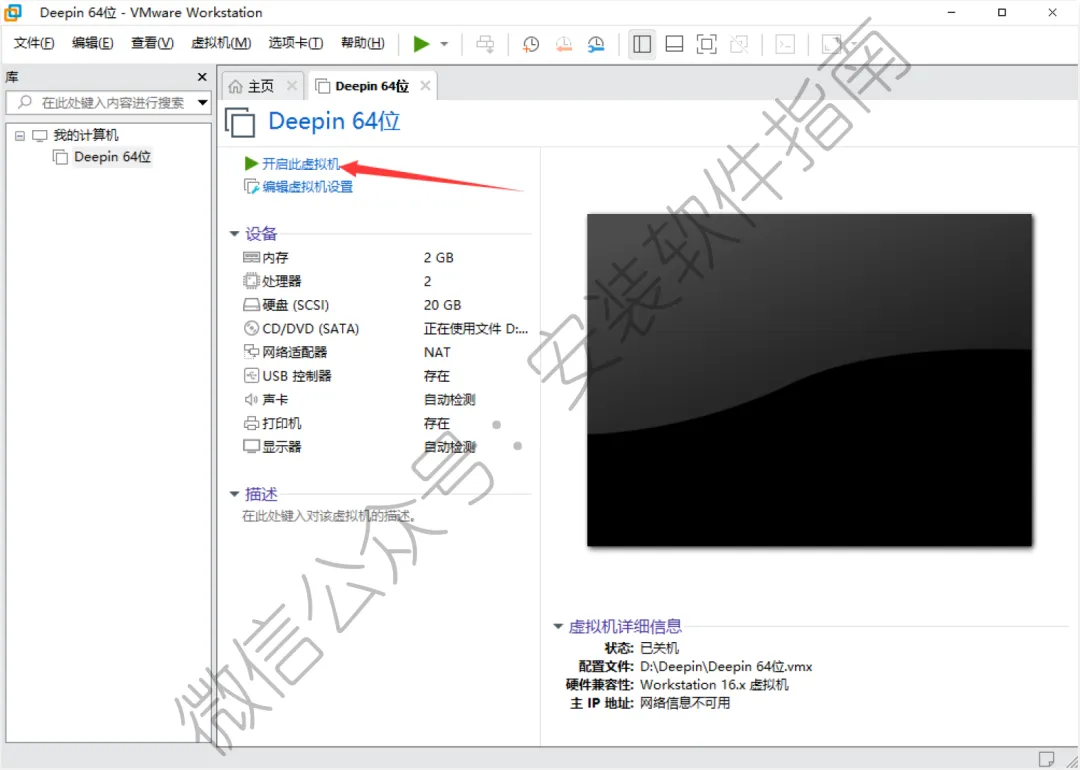
Task: Click the VMware Workstation title bar icon
Action: (x=13, y=12)
